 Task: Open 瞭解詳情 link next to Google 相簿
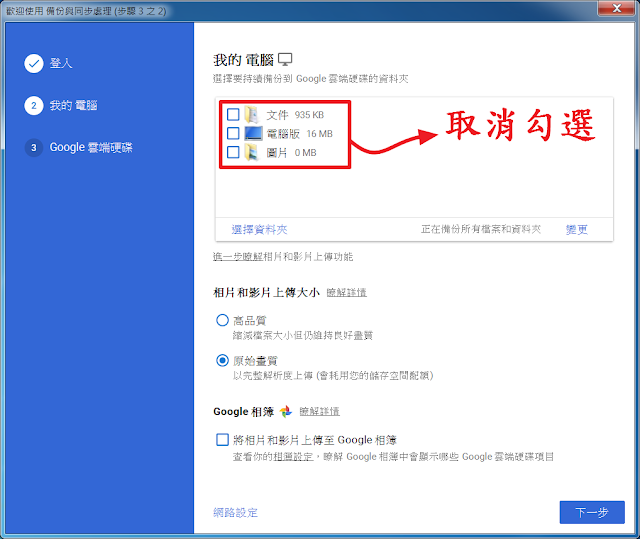pyautogui.click(x=320, y=411)
